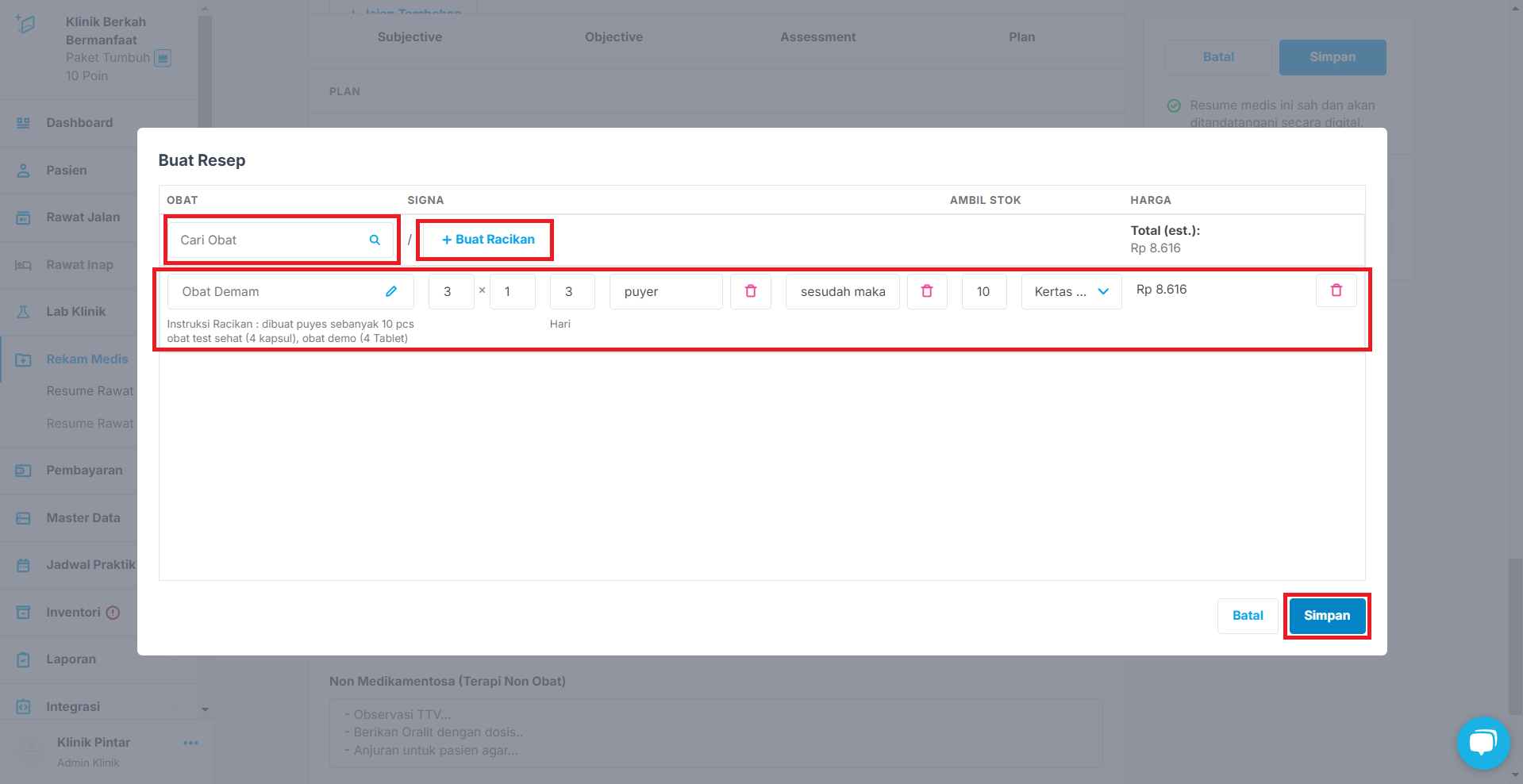Open the Kertas stock source dropdown
Viewport: 1523px width, 784px height.
[x=1071, y=291]
